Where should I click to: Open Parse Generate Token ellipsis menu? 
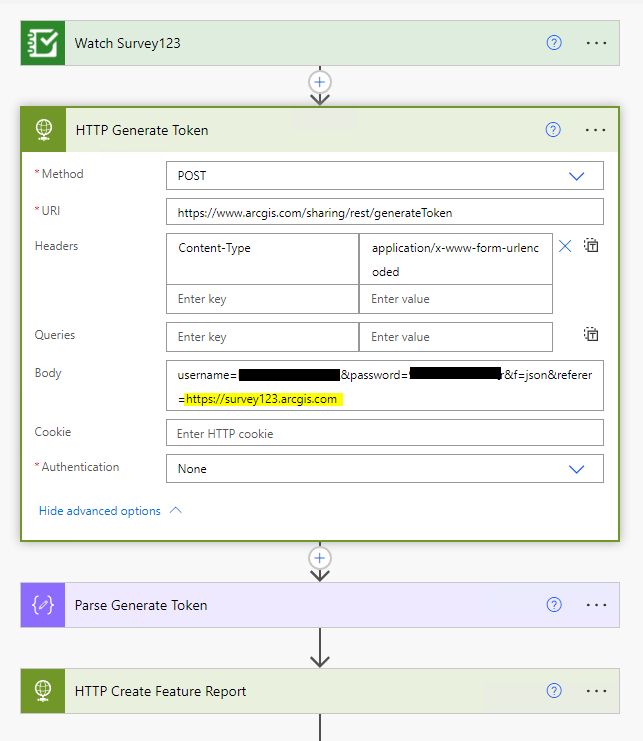(x=596, y=605)
